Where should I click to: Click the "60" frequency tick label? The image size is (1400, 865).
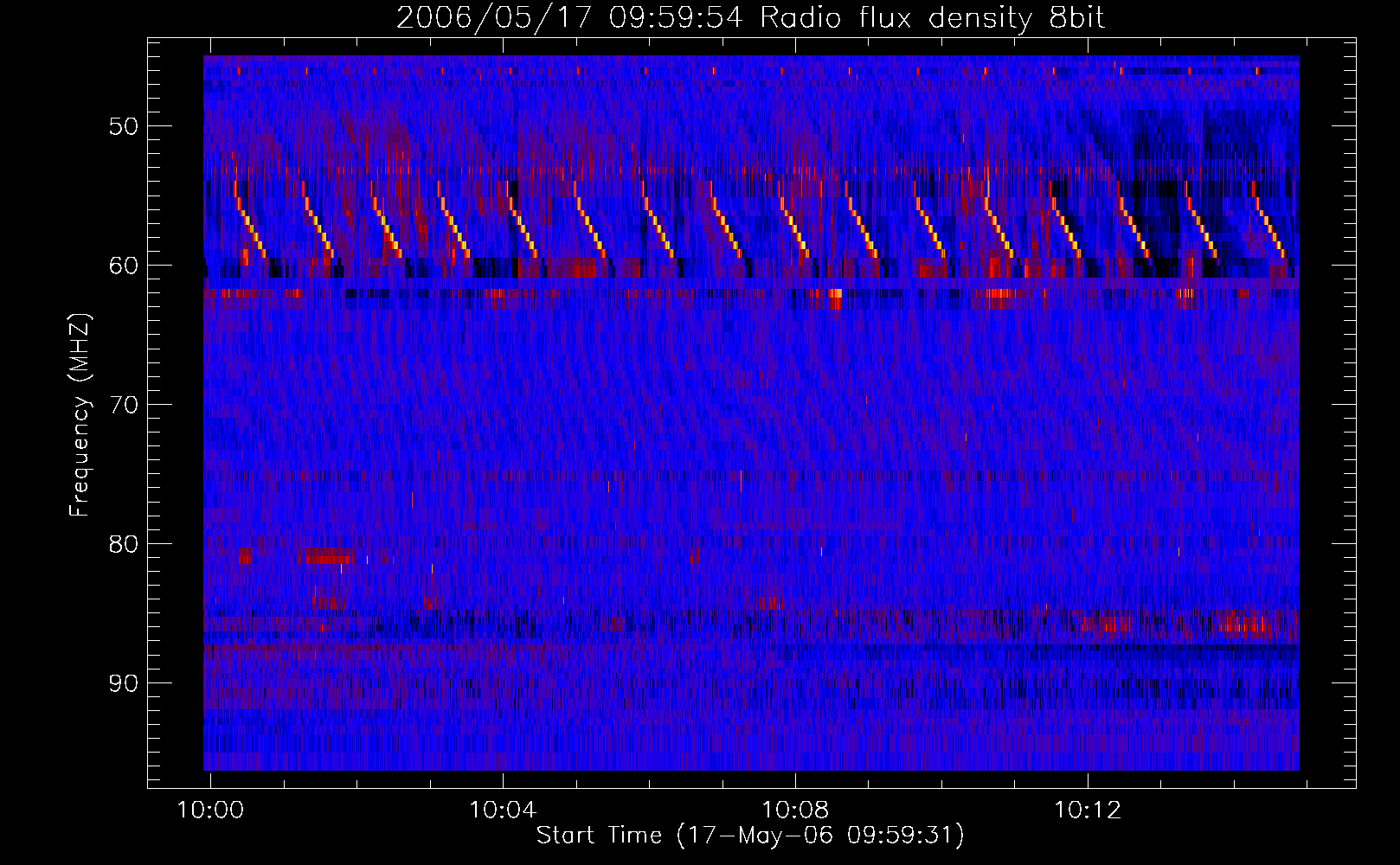click(124, 266)
